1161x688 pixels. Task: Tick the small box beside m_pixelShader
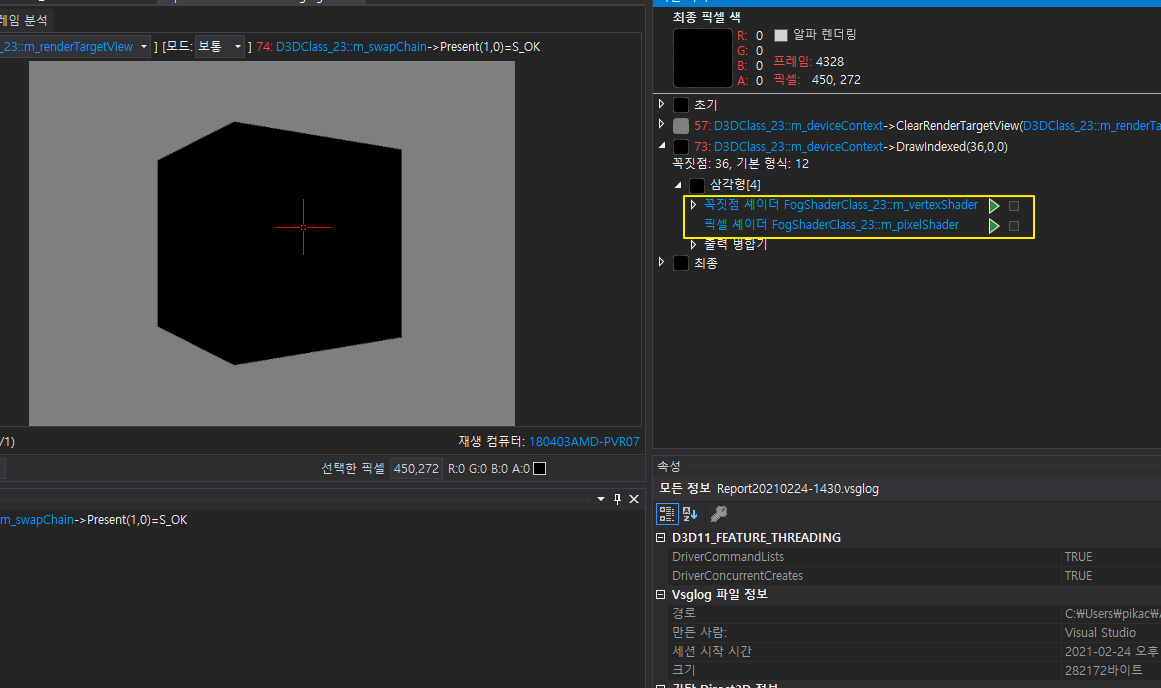1014,226
